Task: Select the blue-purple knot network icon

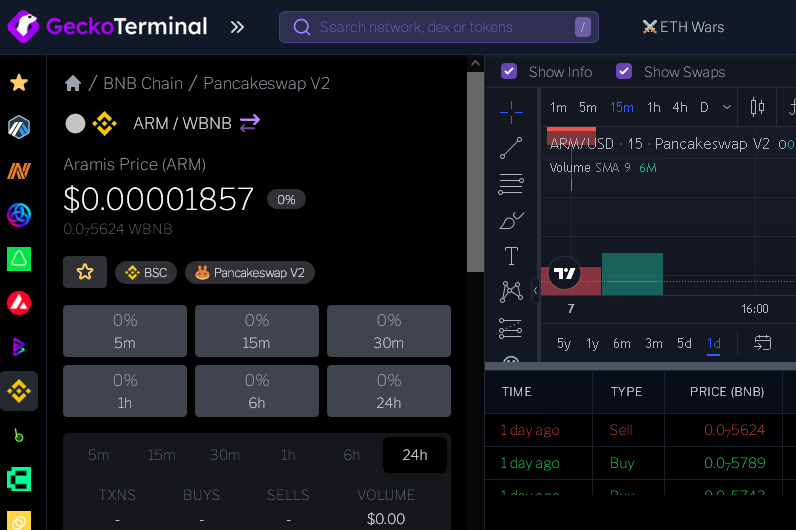Action: [19, 215]
